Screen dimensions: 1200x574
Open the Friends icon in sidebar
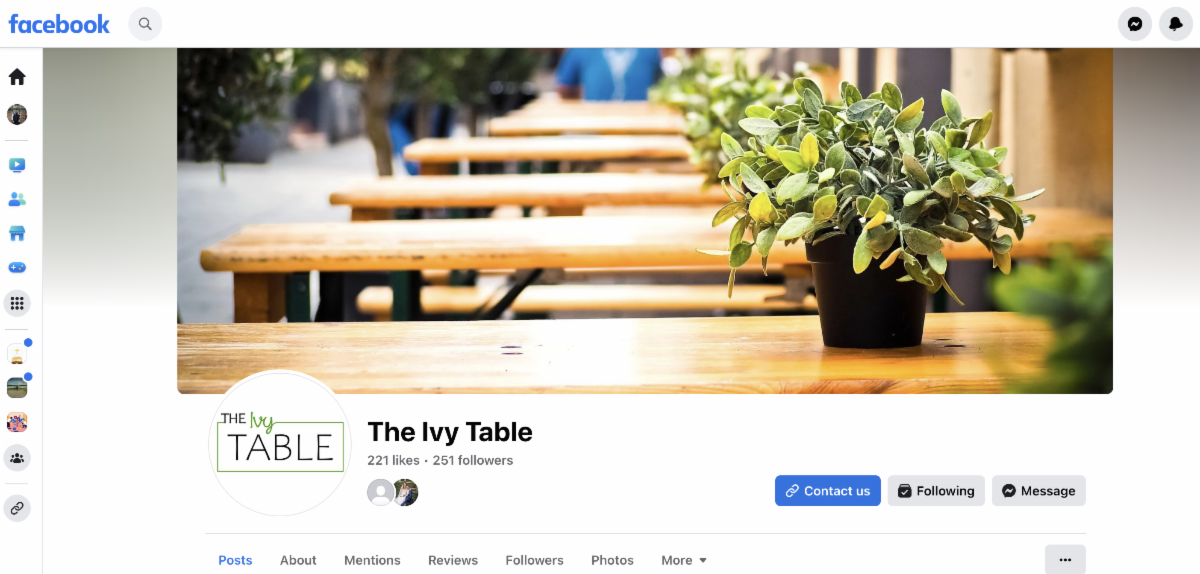(17, 199)
